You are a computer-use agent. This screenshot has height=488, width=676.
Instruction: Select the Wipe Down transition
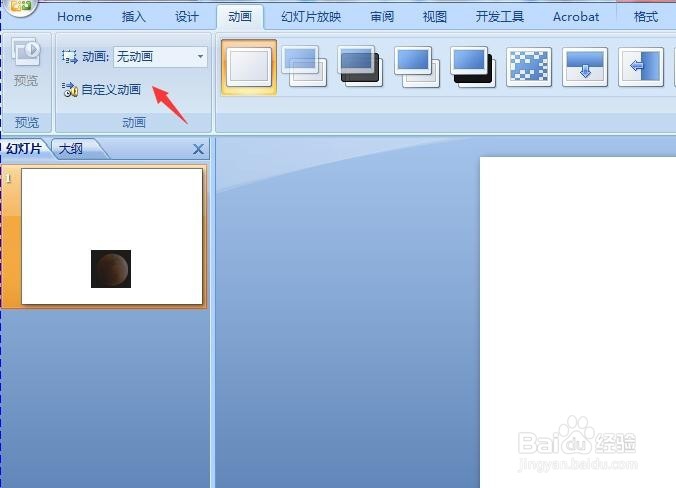click(585, 67)
